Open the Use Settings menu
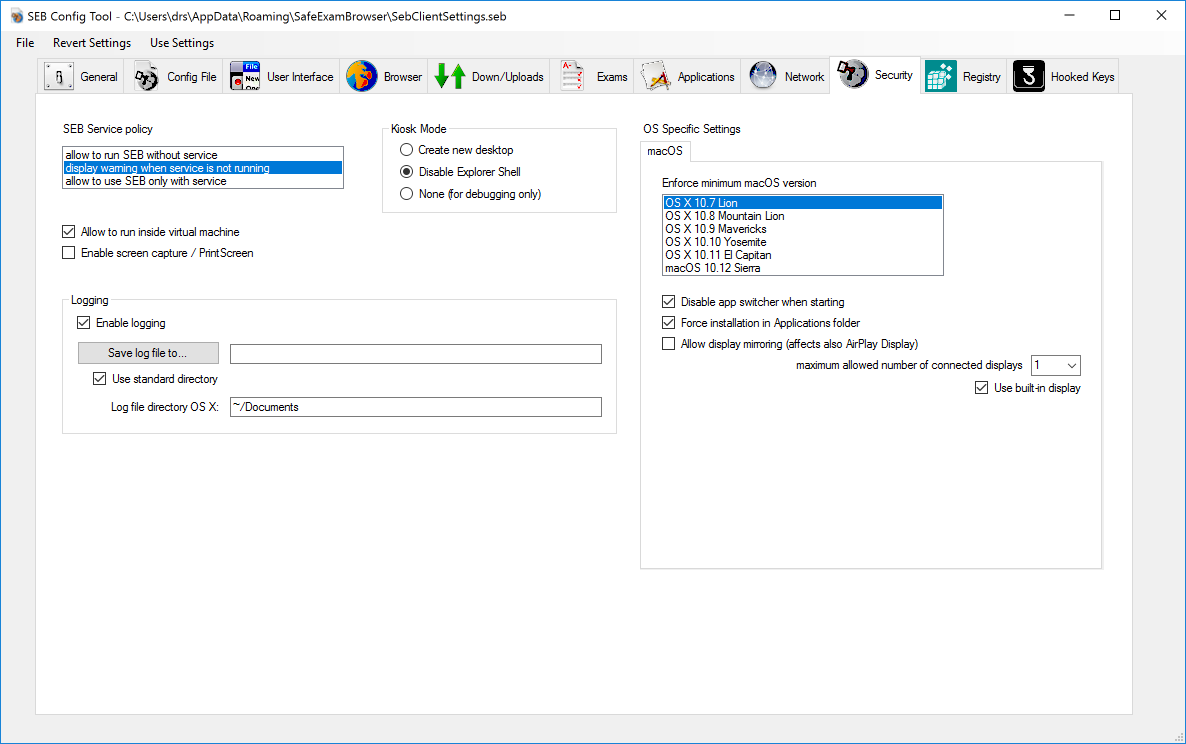This screenshot has width=1186, height=744. pyautogui.click(x=182, y=43)
